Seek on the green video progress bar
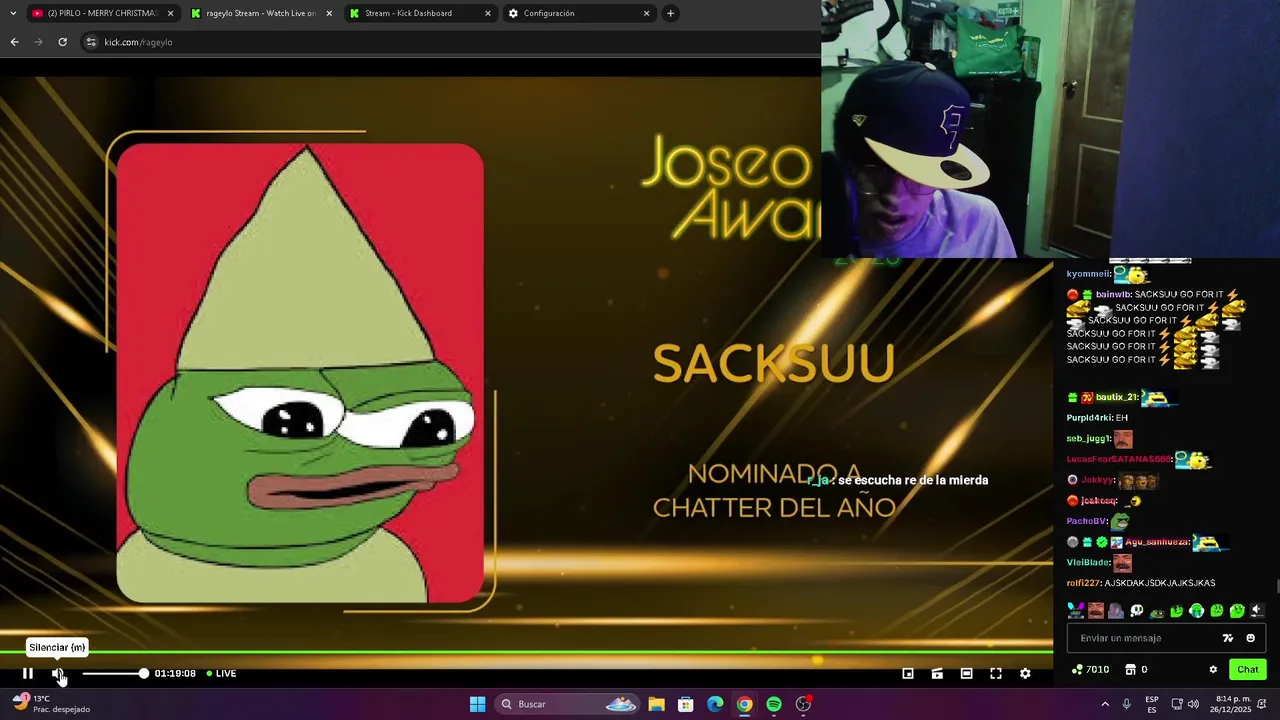This screenshot has height=720, width=1280. coord(526,654)
